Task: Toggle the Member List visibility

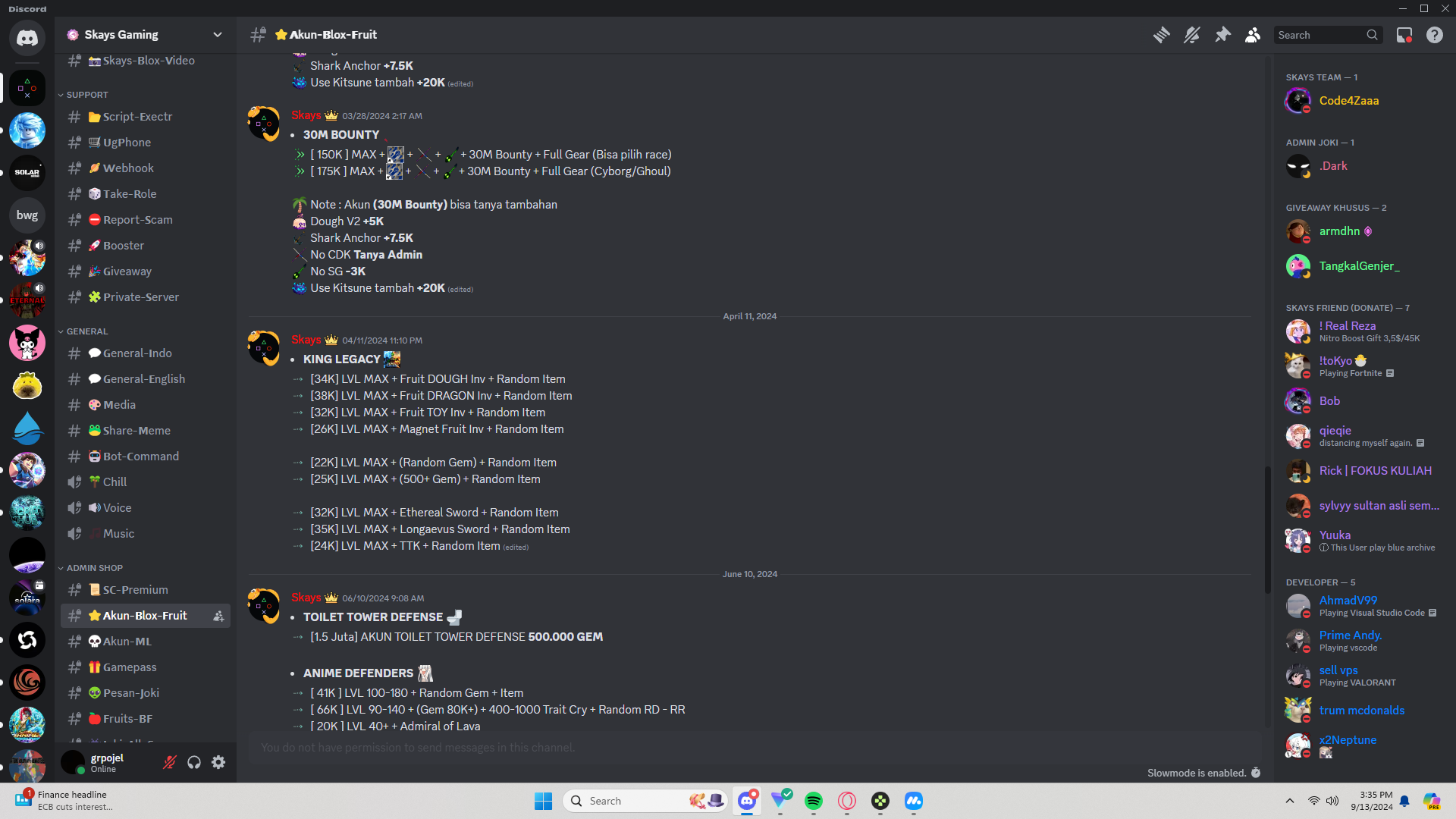Action: click(x=1253, y=35)
